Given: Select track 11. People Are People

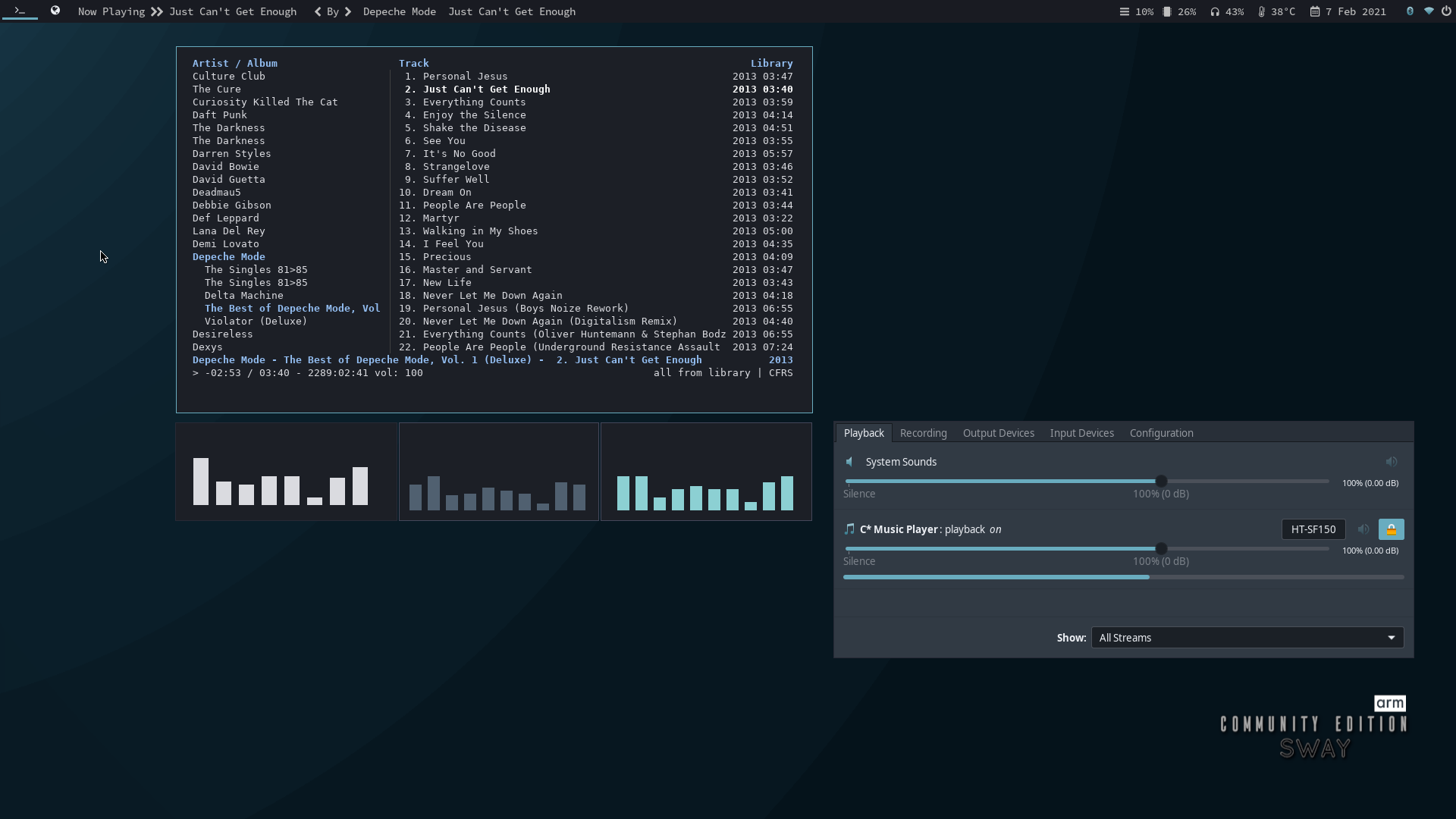Looking at the screenshot, I should [x=596, y=206].
